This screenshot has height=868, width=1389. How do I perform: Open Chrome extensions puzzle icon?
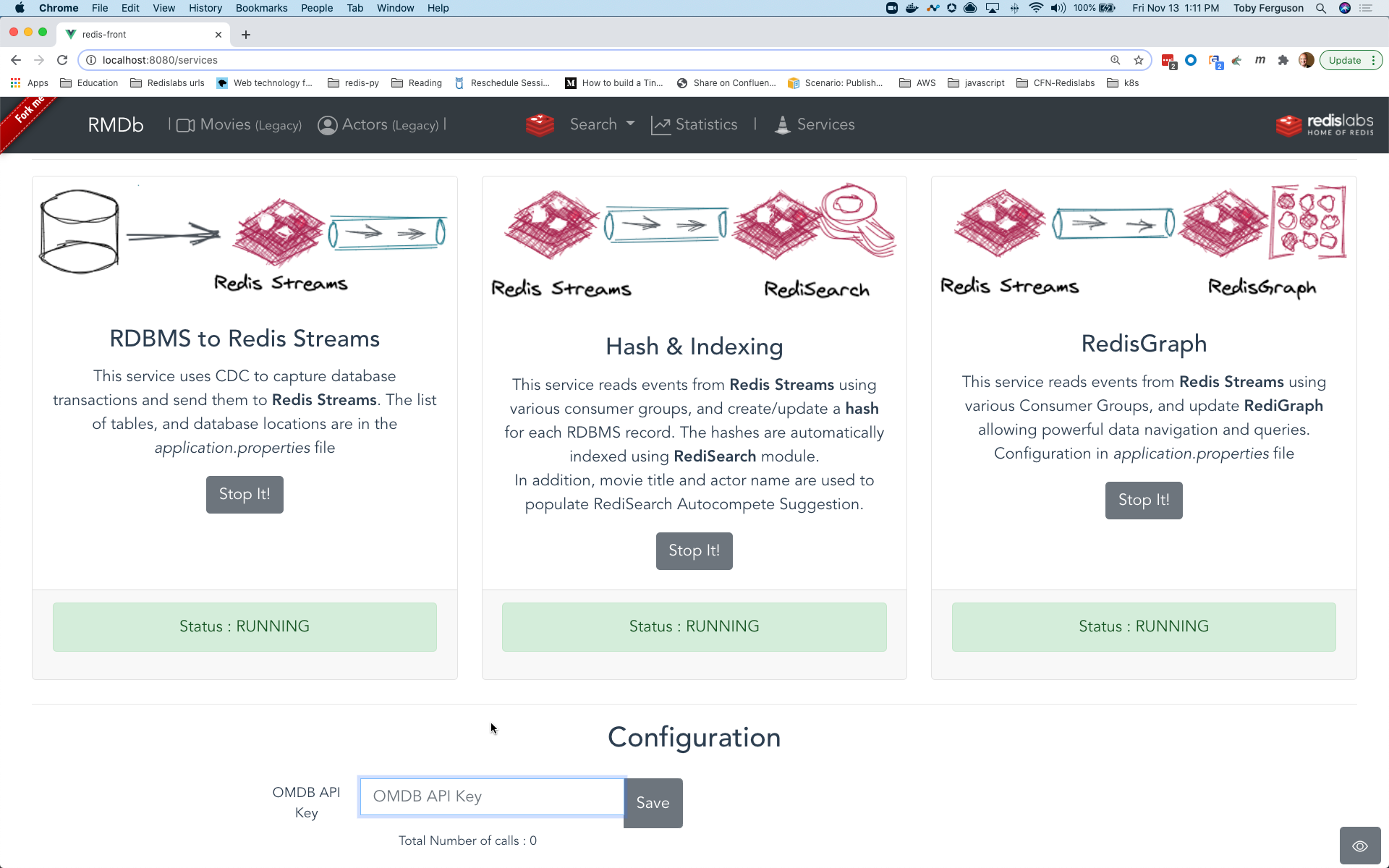[x=1283, y=60]
